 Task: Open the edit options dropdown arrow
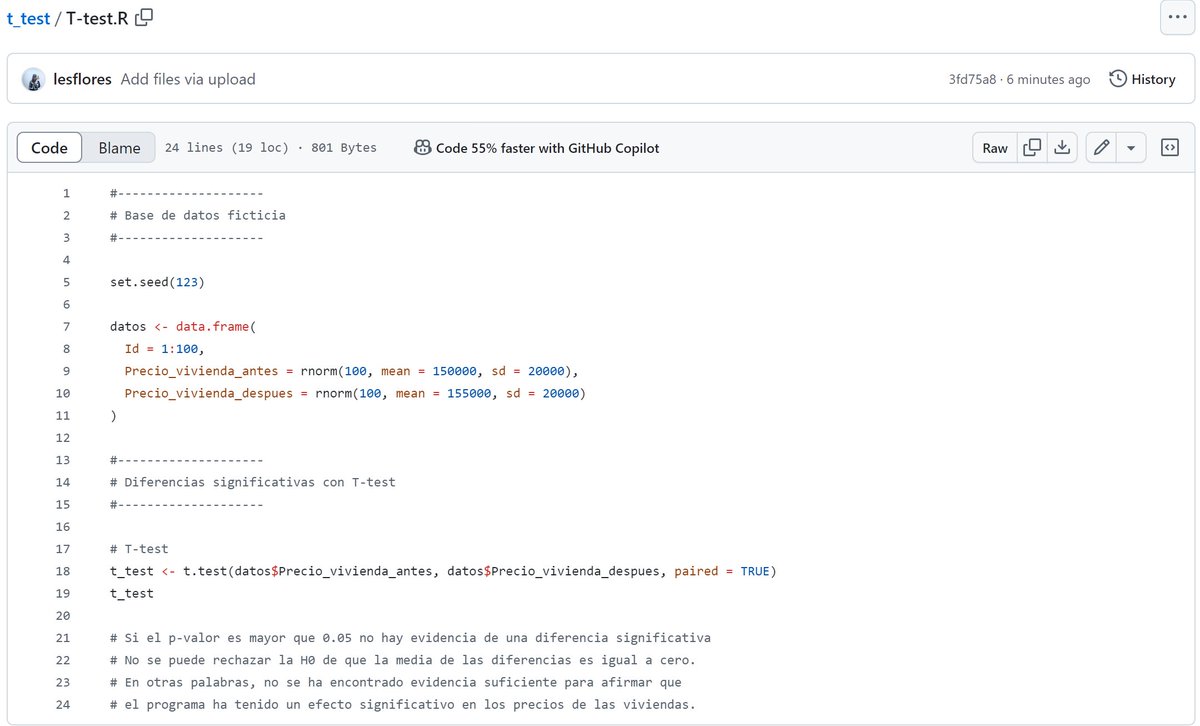[x=1132, y=147]
